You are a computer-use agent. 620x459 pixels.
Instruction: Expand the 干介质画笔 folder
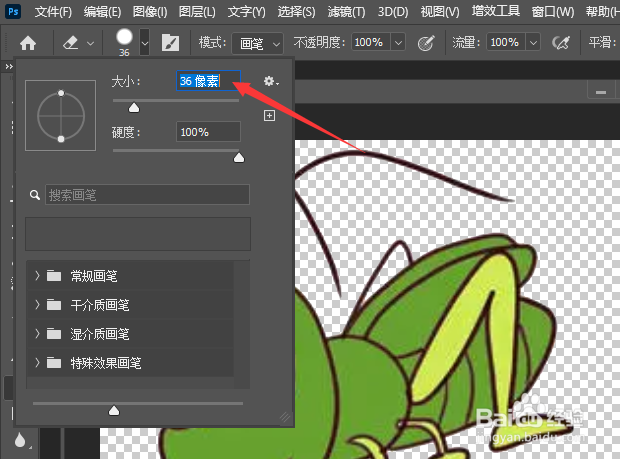click(x=37, y=304)
